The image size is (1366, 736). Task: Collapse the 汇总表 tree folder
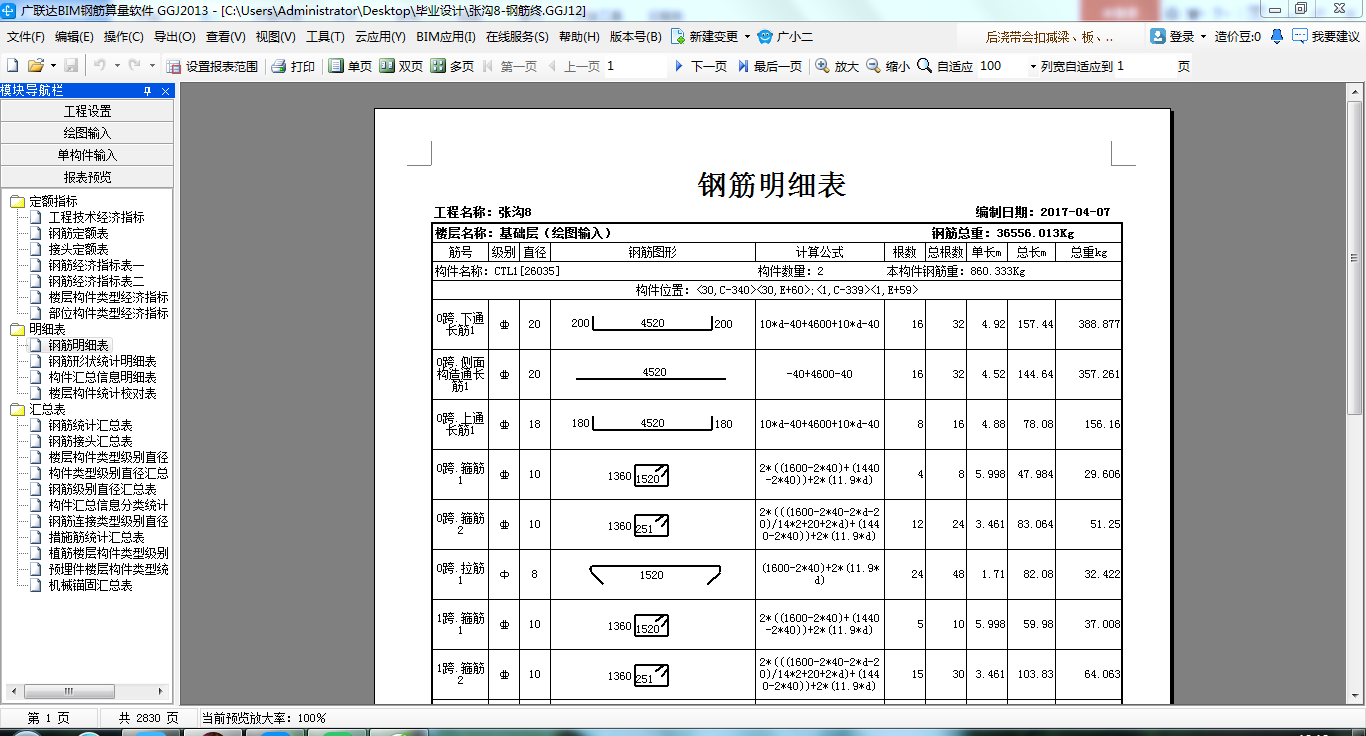click(x=18, y=409)
